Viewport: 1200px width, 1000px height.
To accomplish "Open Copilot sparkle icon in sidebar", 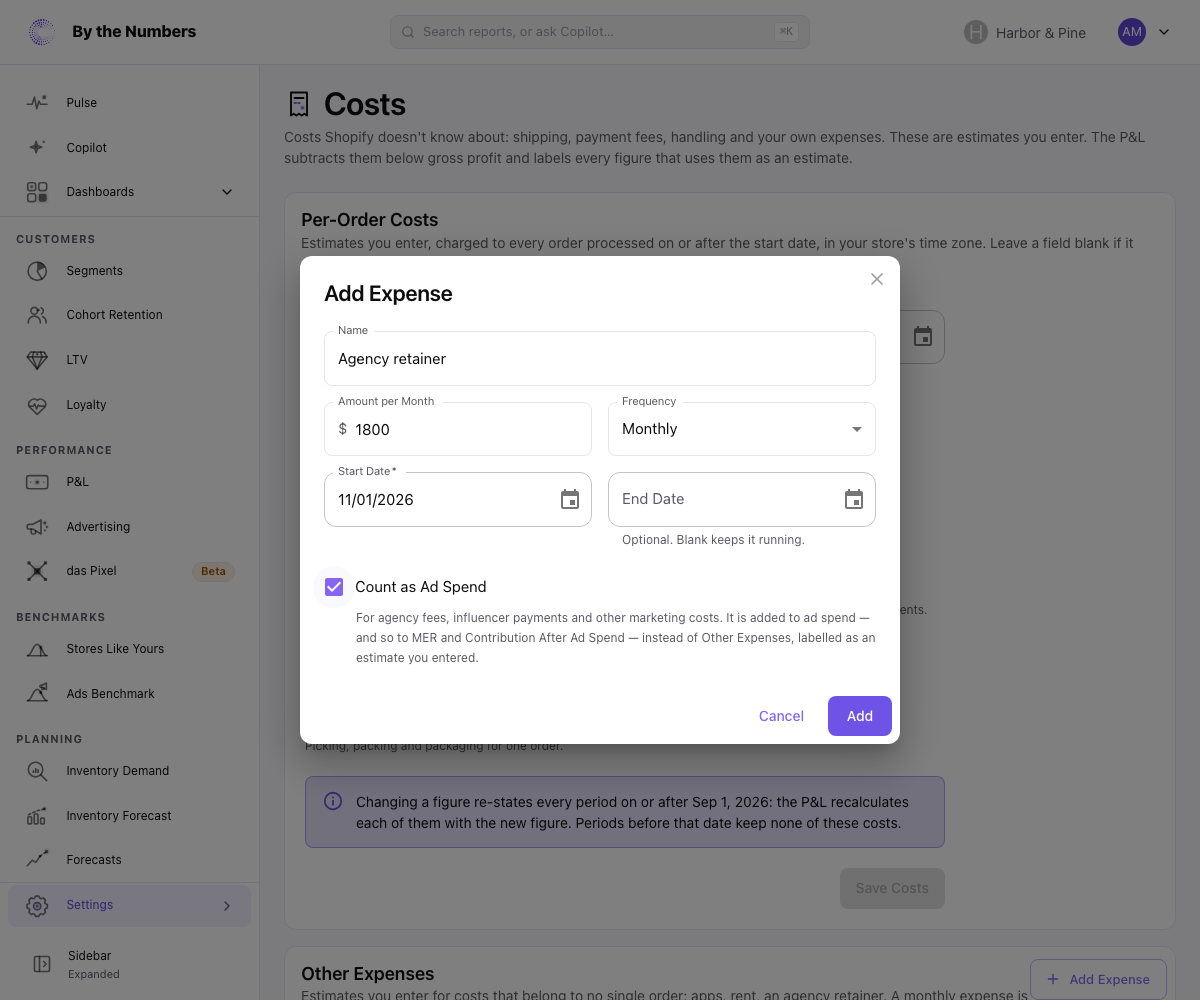I will click(37, 147).
